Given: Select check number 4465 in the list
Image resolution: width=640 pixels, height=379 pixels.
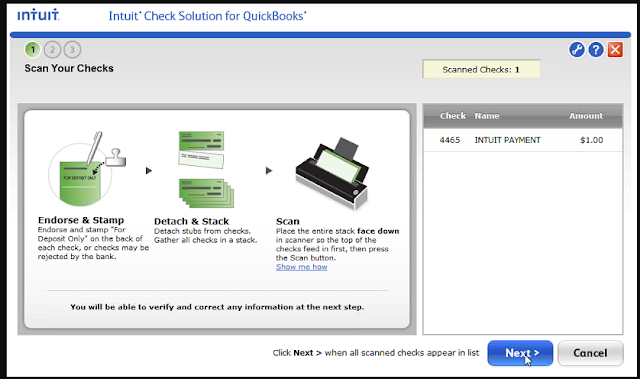Looking at the screenshot, I should coord(449,140).
